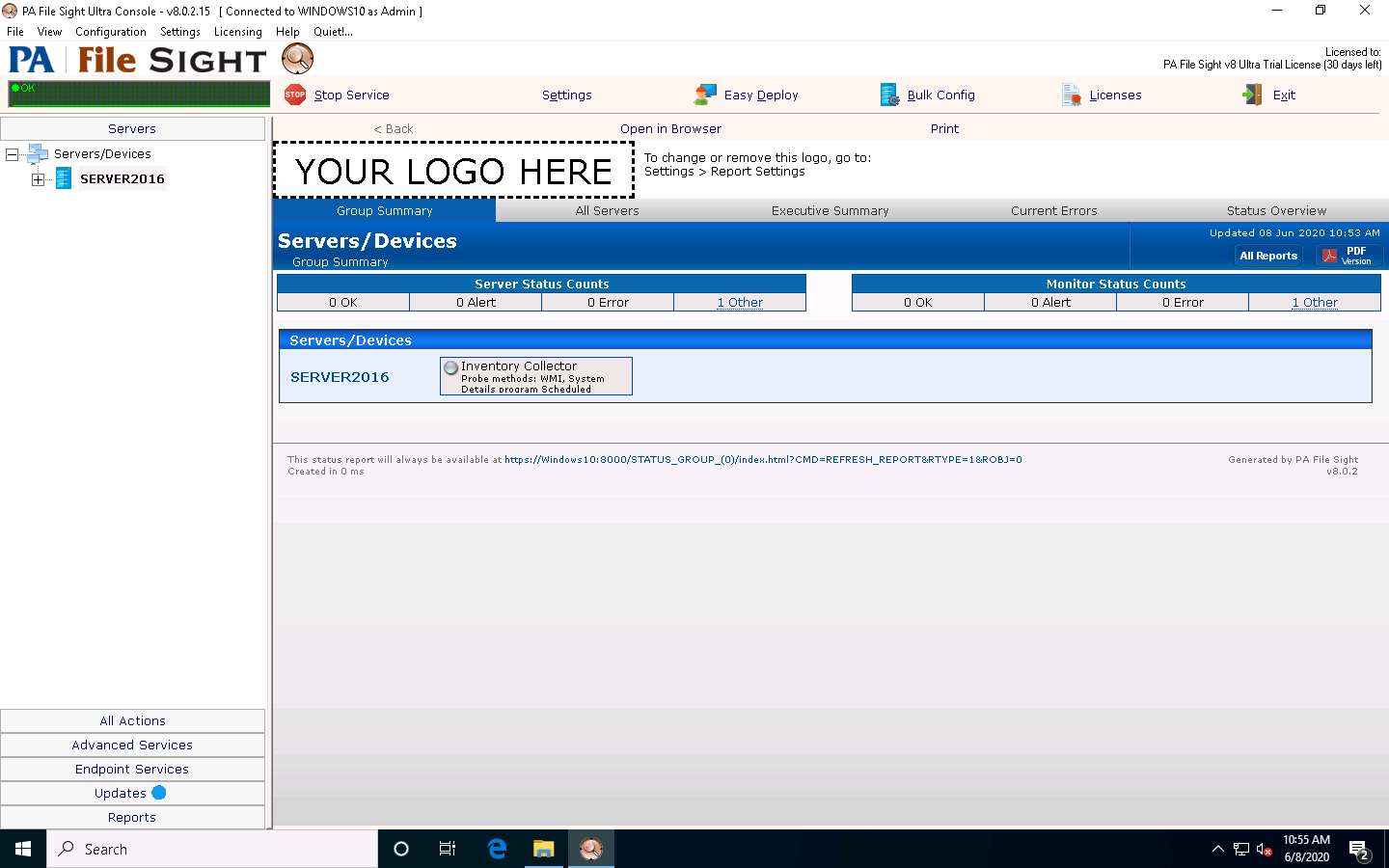
Task: Click the Inventory Collector status circle icon
Action: tap(450, 367)
